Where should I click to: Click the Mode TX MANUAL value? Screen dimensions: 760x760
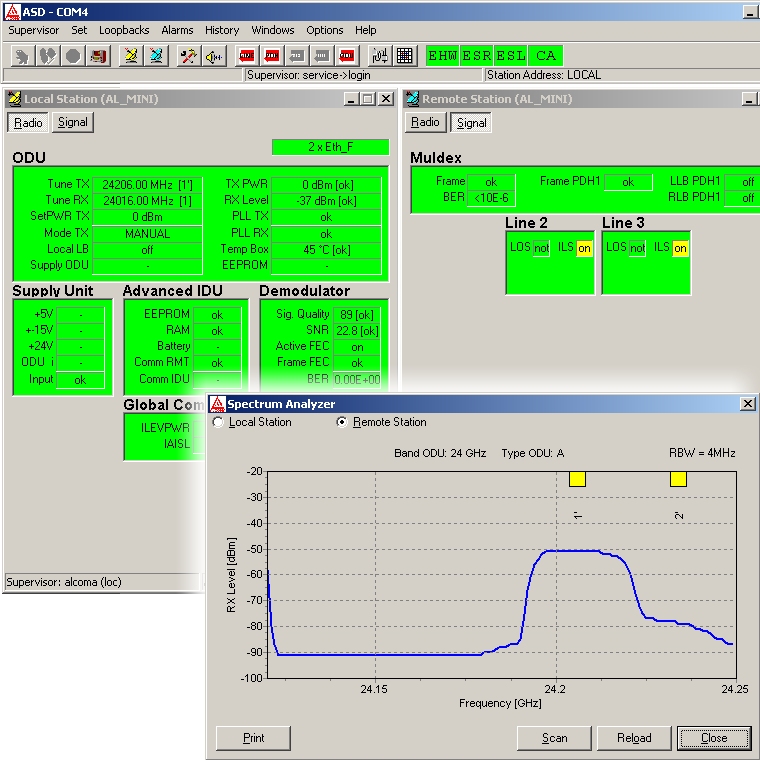pos(147,234)
